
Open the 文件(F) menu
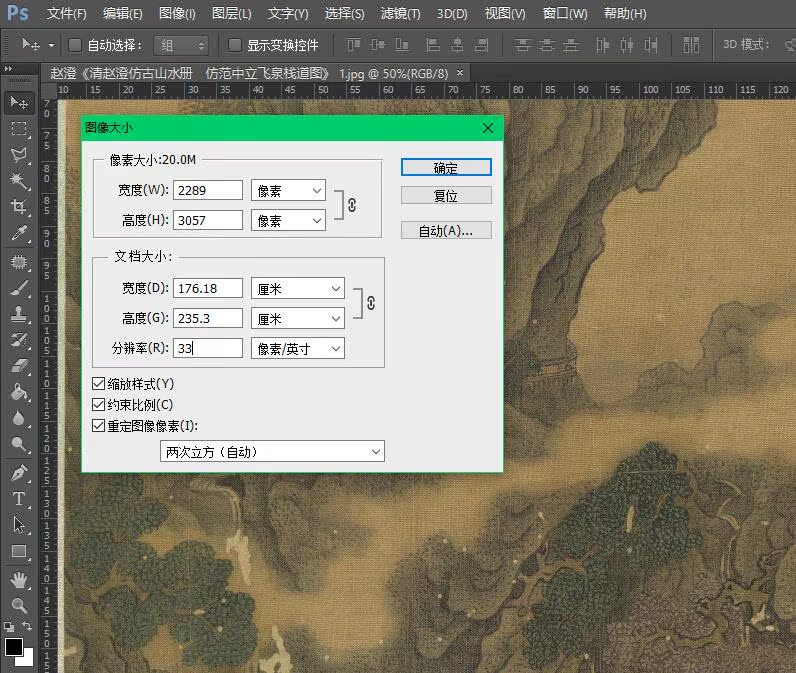click(67, 13)
